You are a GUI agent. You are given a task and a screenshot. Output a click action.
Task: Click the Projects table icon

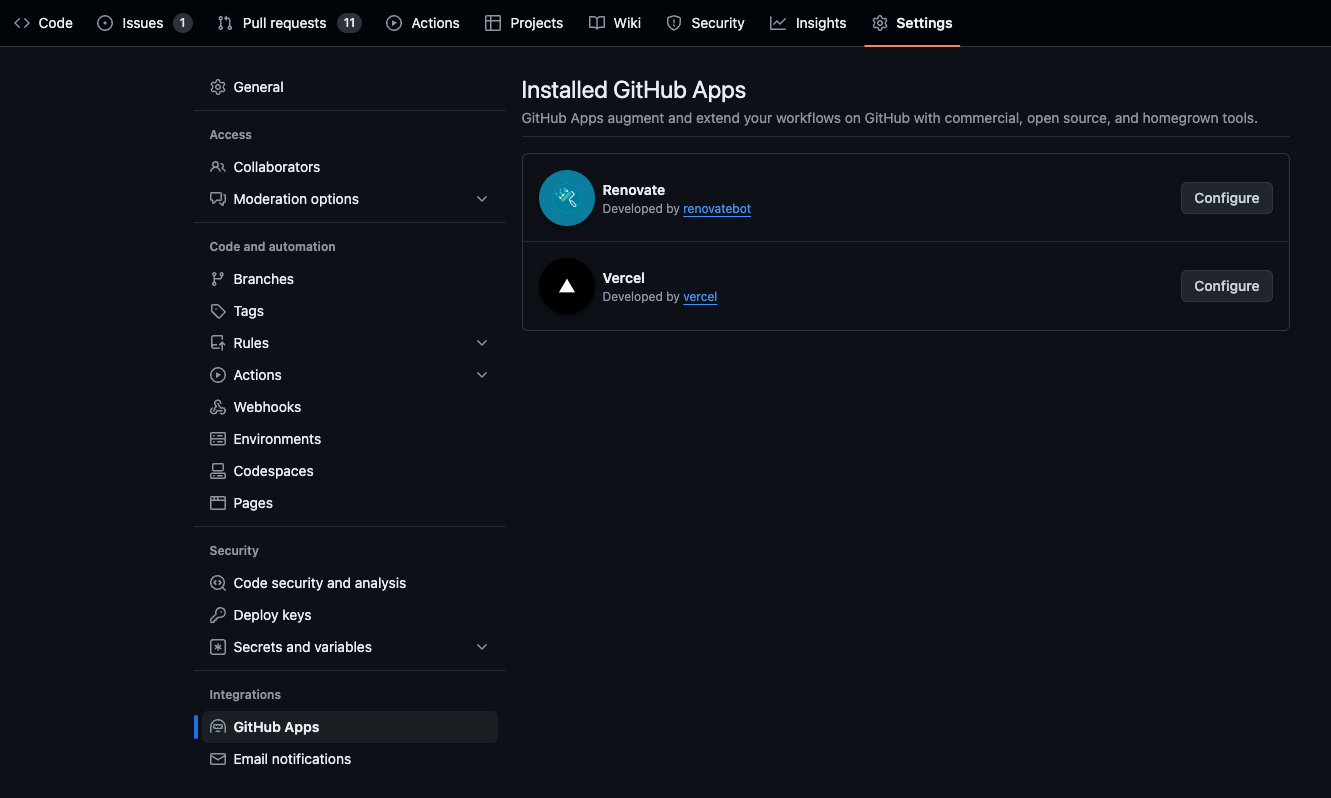[493, 23]
